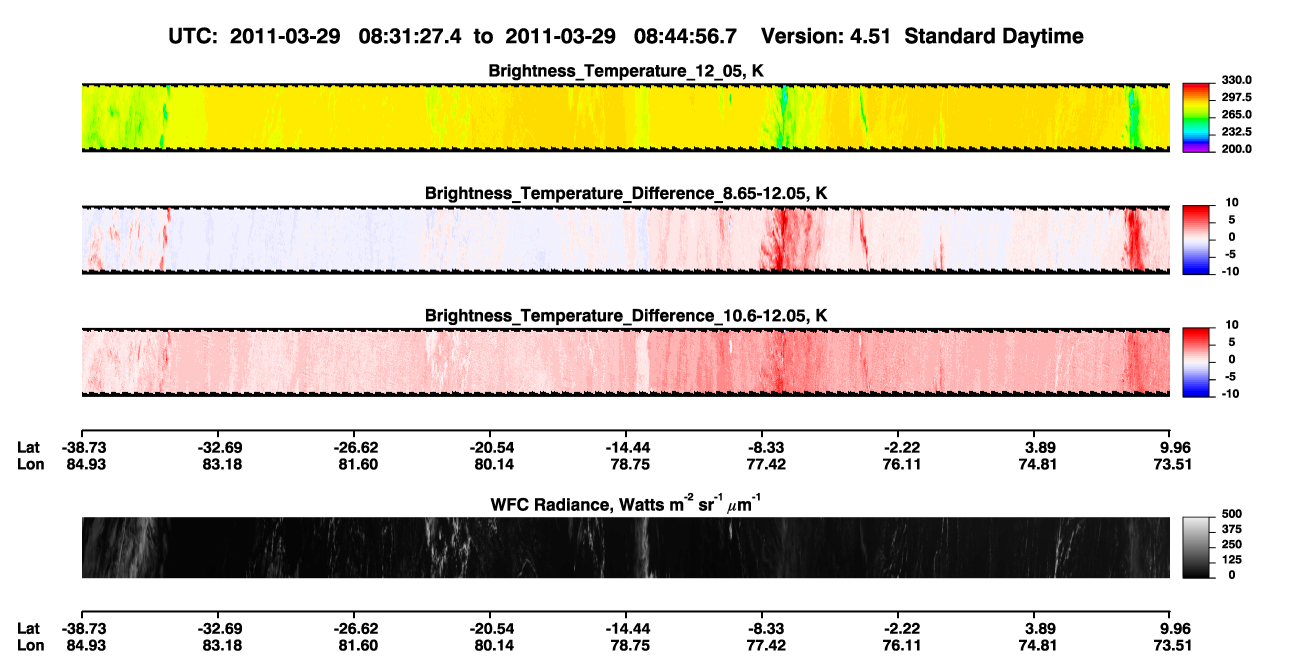Click the 'Lat' label on the axis above WFC Radiance
This screenshot has height=667, width=1300.
29,447
